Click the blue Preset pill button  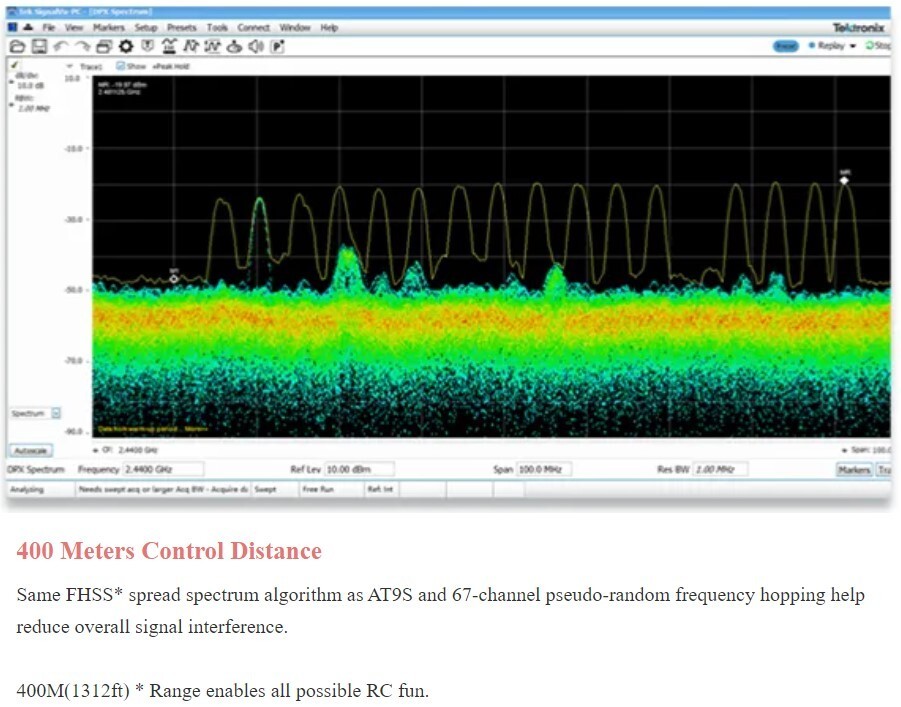(785, 46)
